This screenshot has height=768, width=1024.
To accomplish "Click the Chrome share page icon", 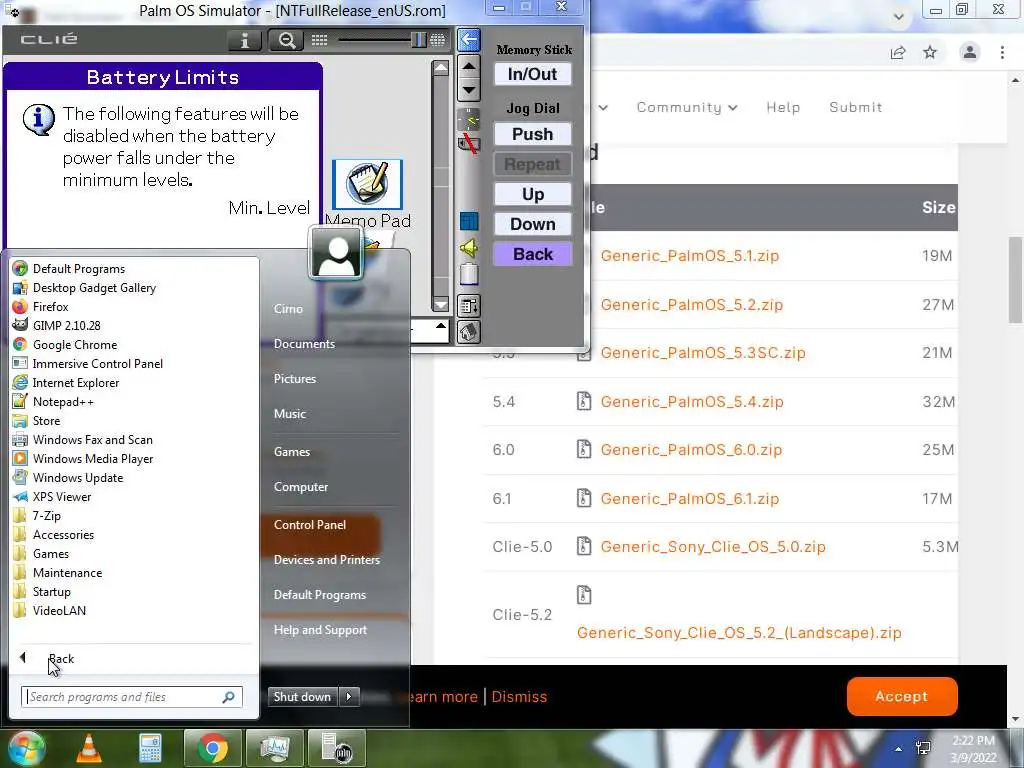I will click(x=898, y=52).
